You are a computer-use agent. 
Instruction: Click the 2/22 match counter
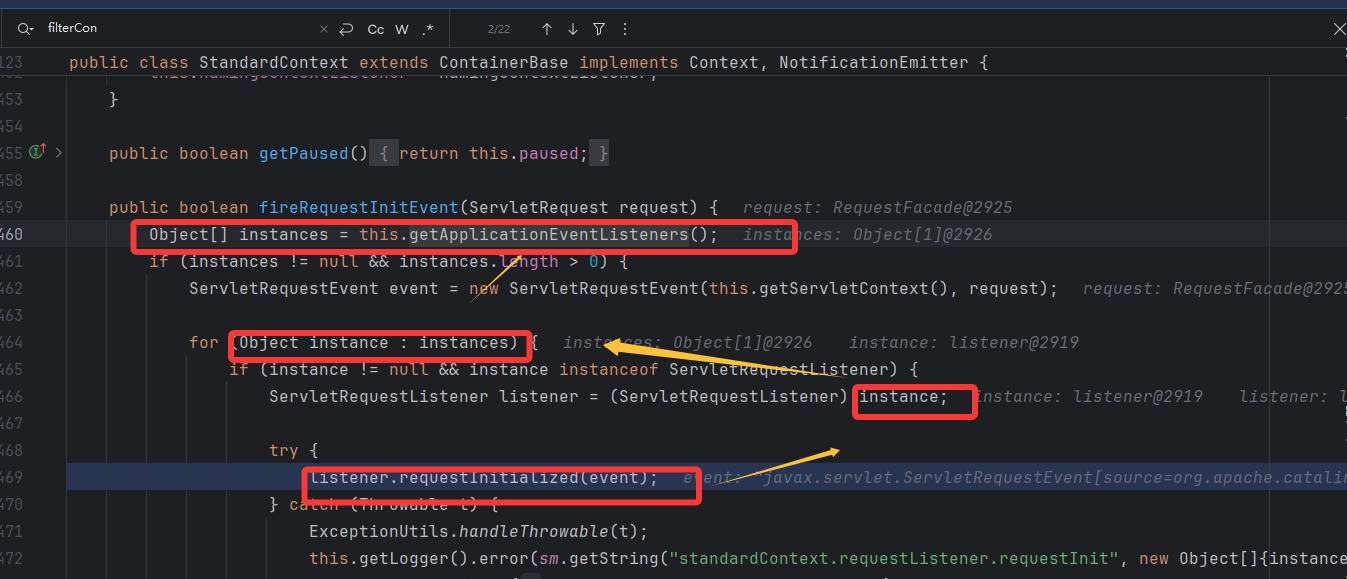click(499, 29)
